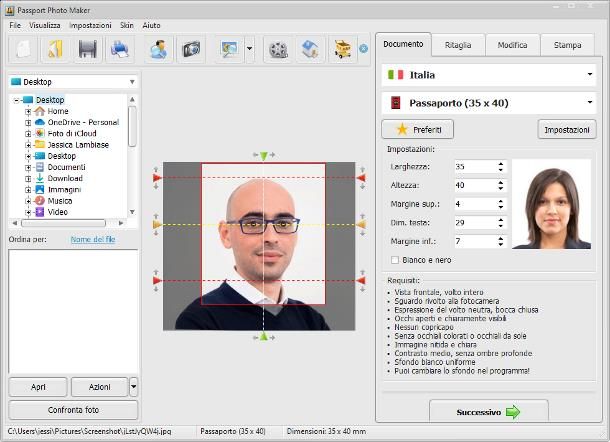The width and height of the screenshot is (610, 442).
Task: Click the red right chin line marker
Action: (361, 281)
